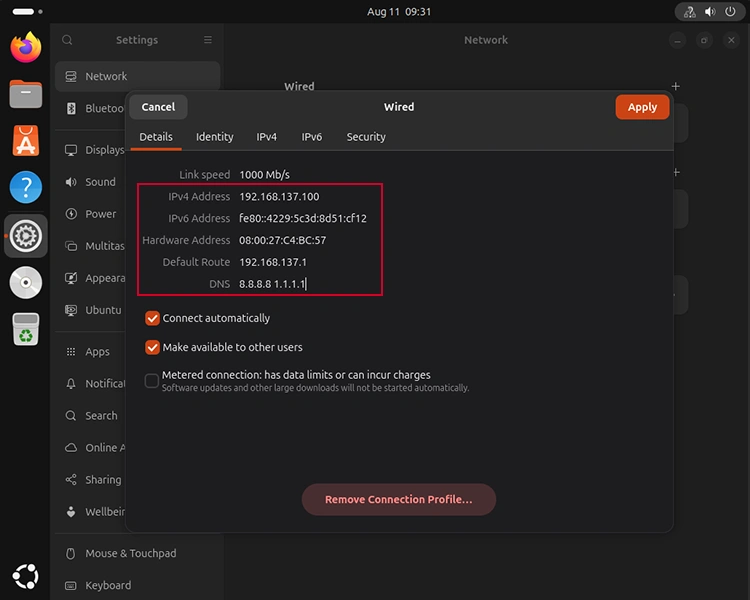Click the Keyboard sidebar icon
This screenshot has width=750, height=600.
tap(71, 585)
